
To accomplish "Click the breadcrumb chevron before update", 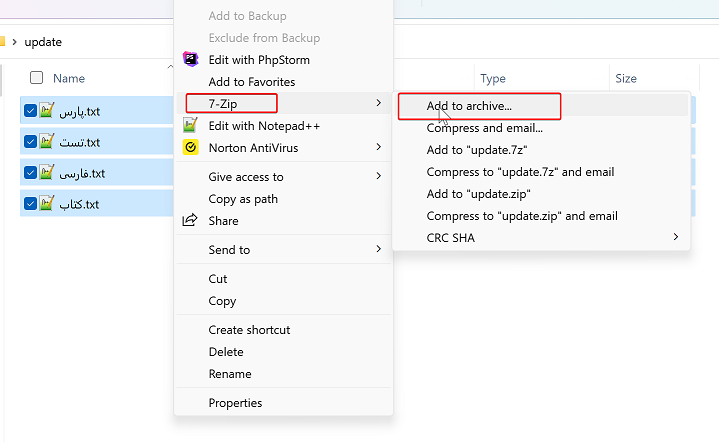I will (14, 42).
